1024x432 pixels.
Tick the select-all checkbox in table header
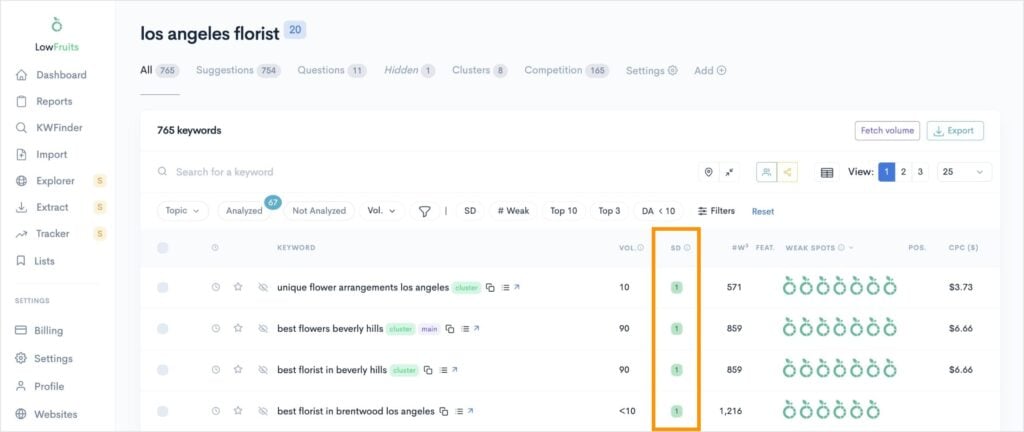point(163,248)
